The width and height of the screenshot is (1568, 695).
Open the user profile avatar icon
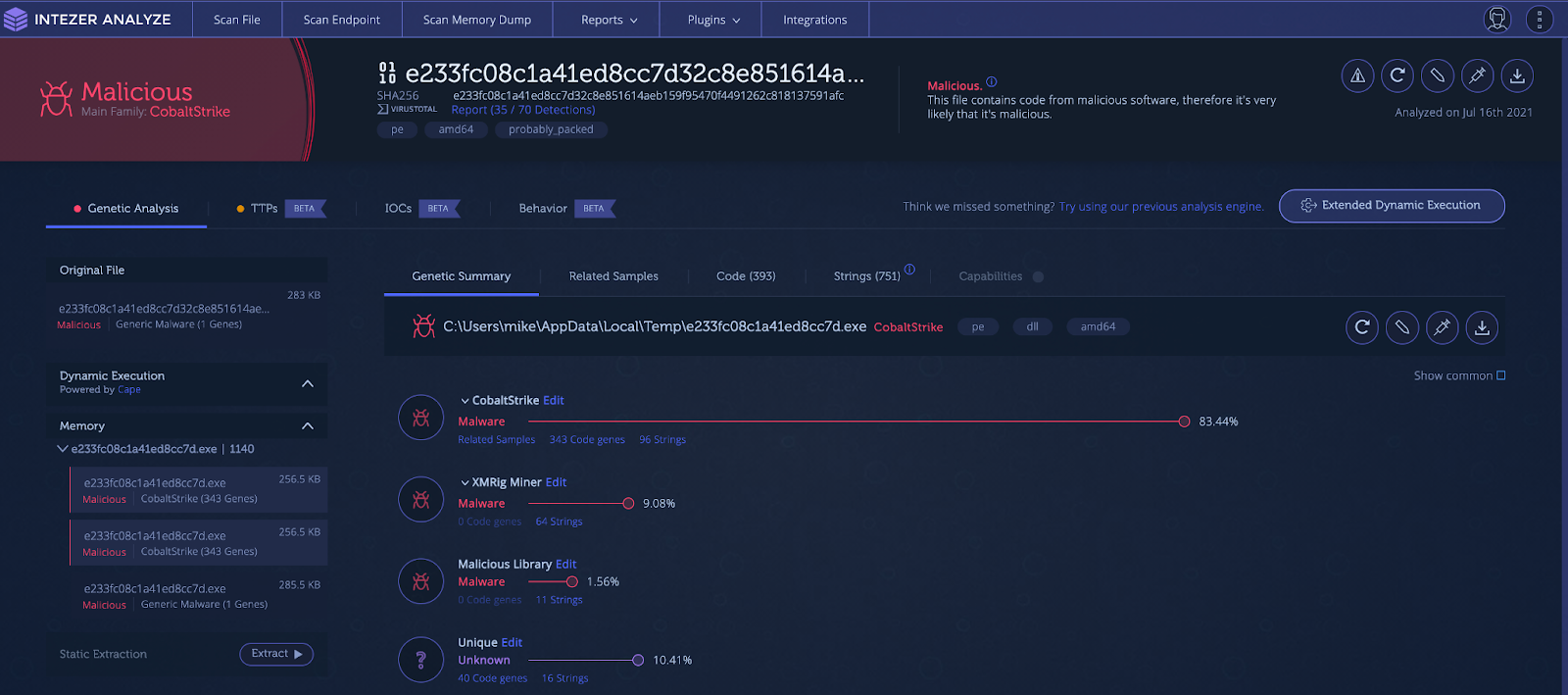tap(1497, 20)
